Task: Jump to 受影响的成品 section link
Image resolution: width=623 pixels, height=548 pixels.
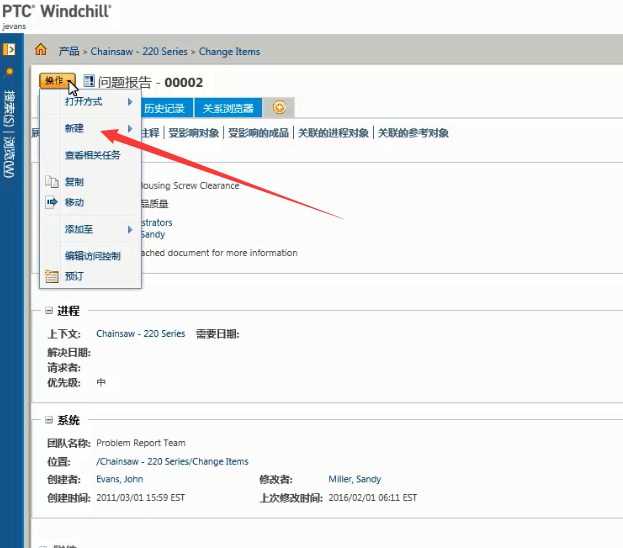Action: pyautogui.click(x=258, y=133)
